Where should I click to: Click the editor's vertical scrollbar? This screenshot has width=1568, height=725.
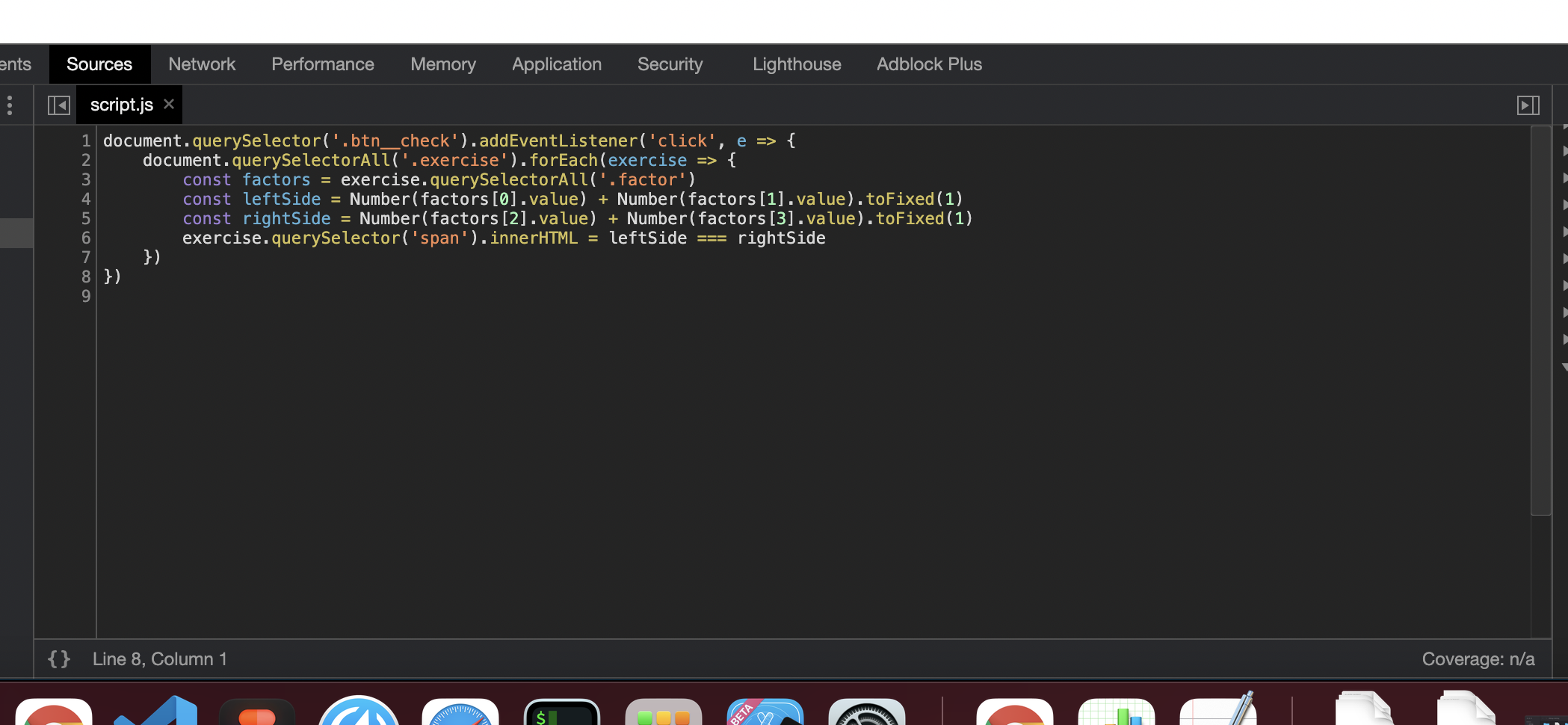coord(1540,321)
